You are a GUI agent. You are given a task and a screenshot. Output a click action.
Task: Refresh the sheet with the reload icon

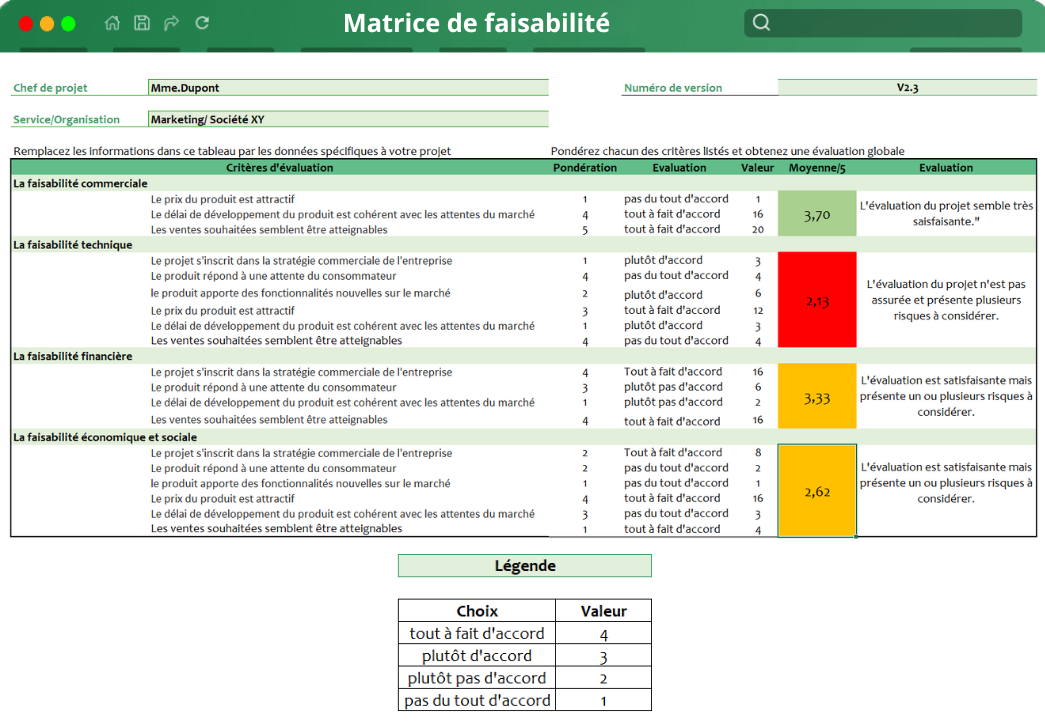coord(200,22)
